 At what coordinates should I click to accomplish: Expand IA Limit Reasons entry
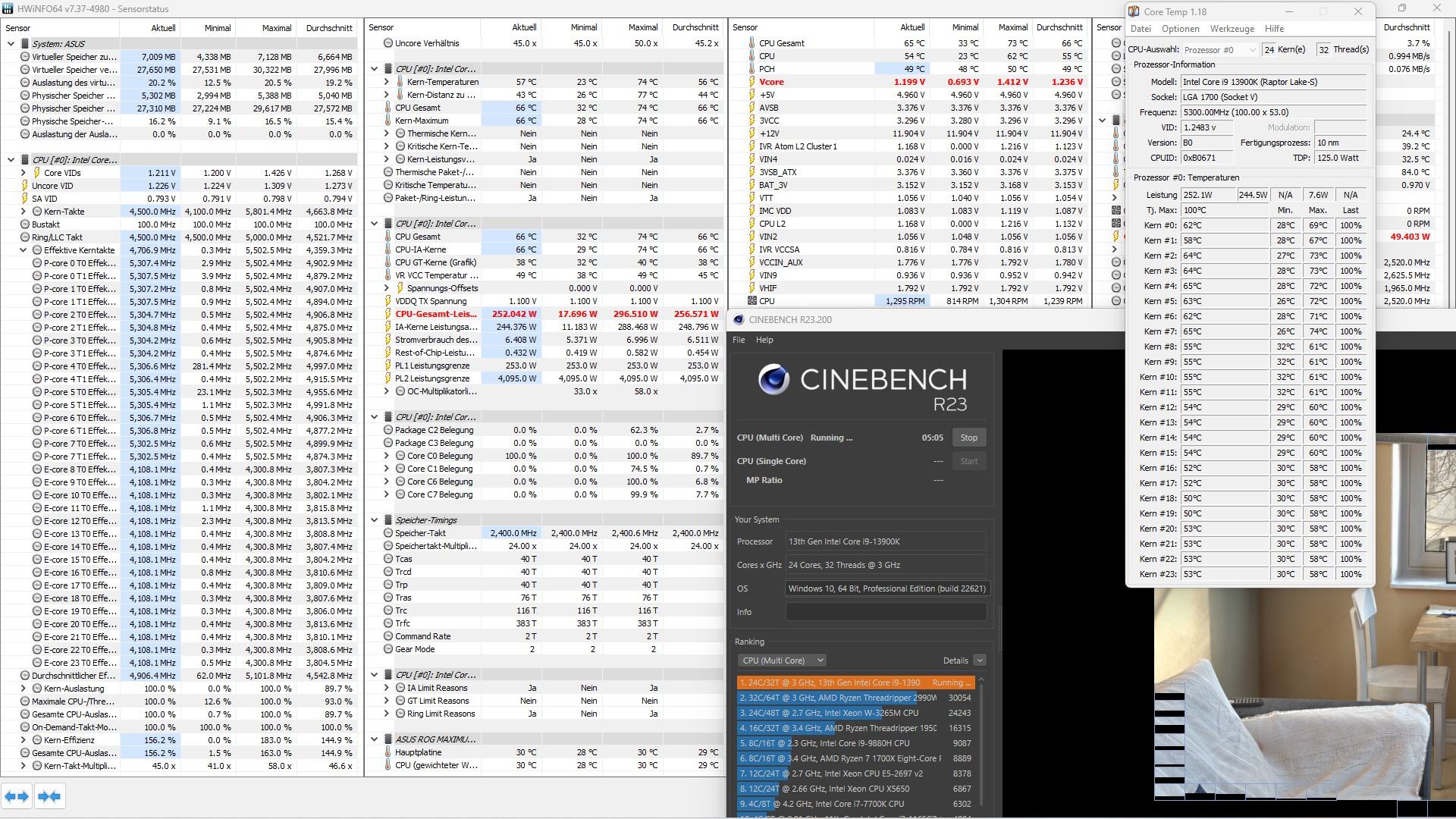tap(386, 688)
